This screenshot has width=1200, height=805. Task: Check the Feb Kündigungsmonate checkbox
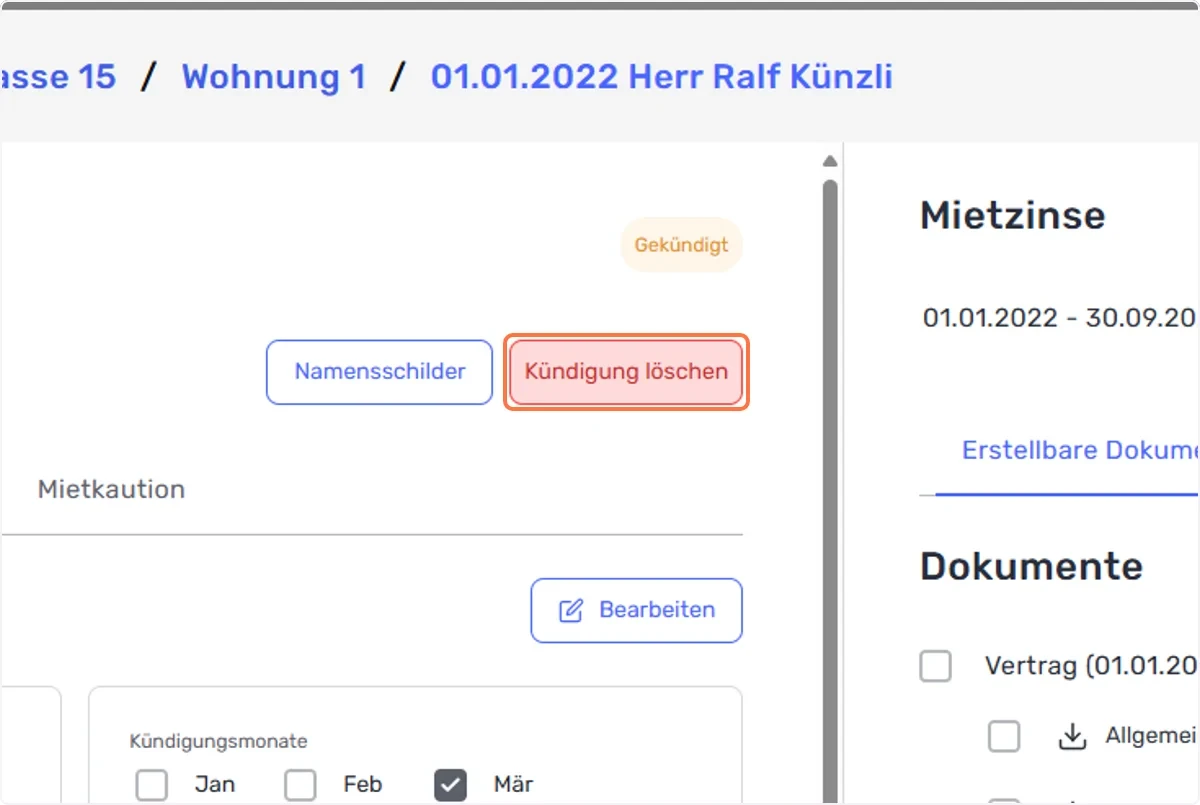300,785
